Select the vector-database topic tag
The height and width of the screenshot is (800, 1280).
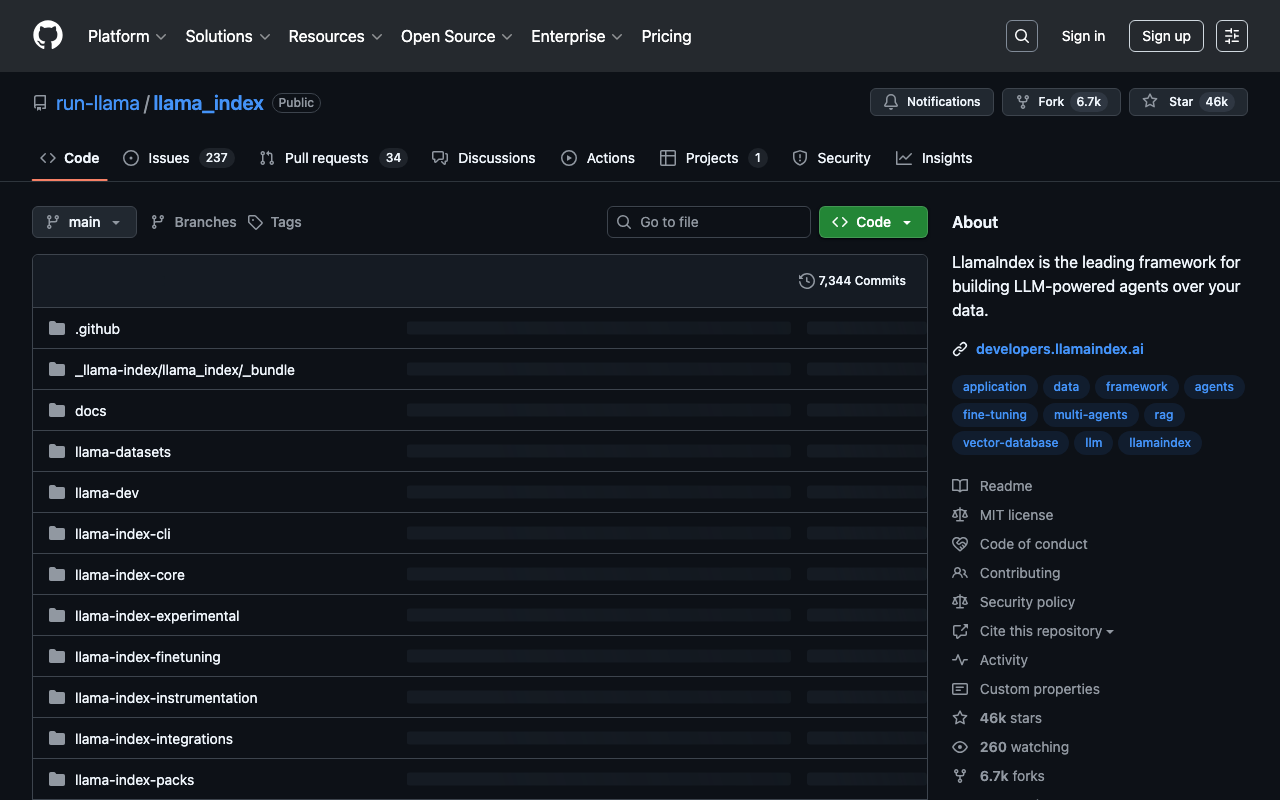1010,443
